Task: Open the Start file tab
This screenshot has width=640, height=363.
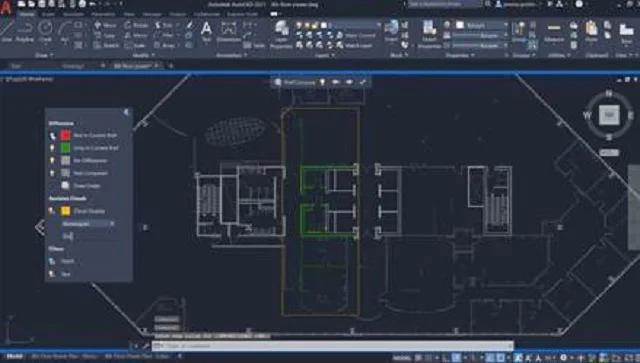Action: click(16, 66)
